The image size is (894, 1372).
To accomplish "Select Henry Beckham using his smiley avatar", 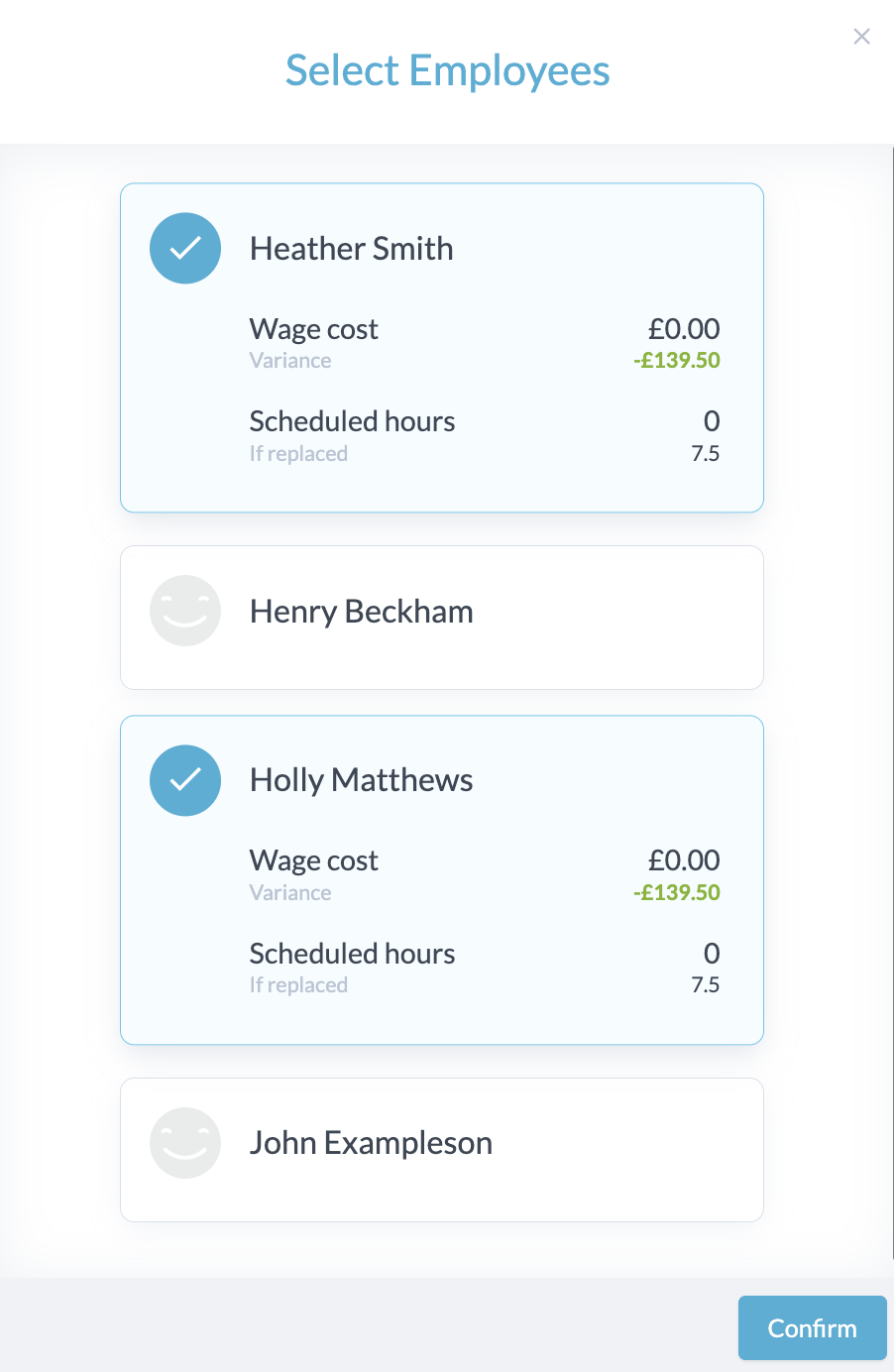I will [x=185, y=611].
